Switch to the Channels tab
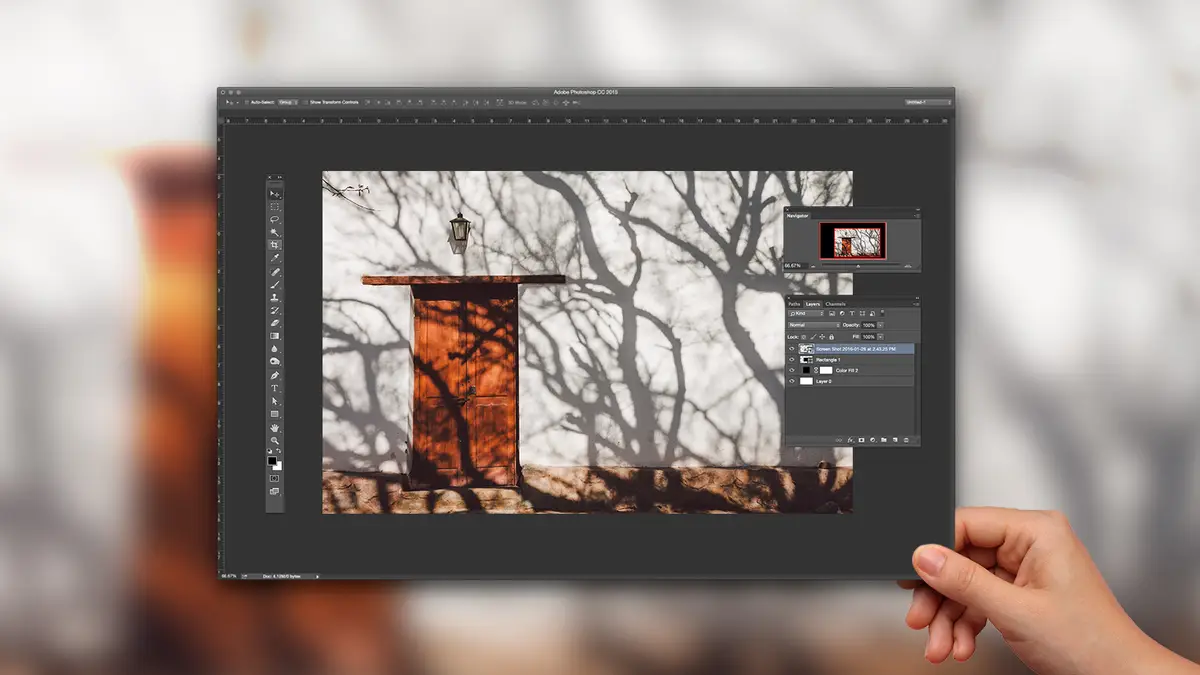Image resolution: width=1200 pixels, height=675 pixels. coord(835,304)
